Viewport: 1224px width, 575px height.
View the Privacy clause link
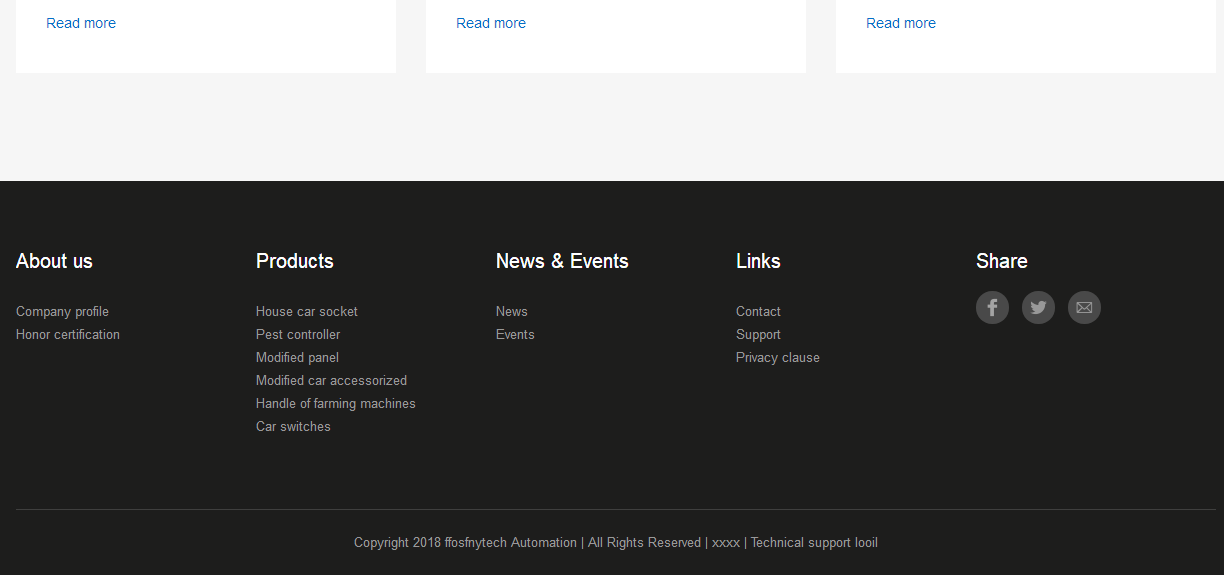778,358
